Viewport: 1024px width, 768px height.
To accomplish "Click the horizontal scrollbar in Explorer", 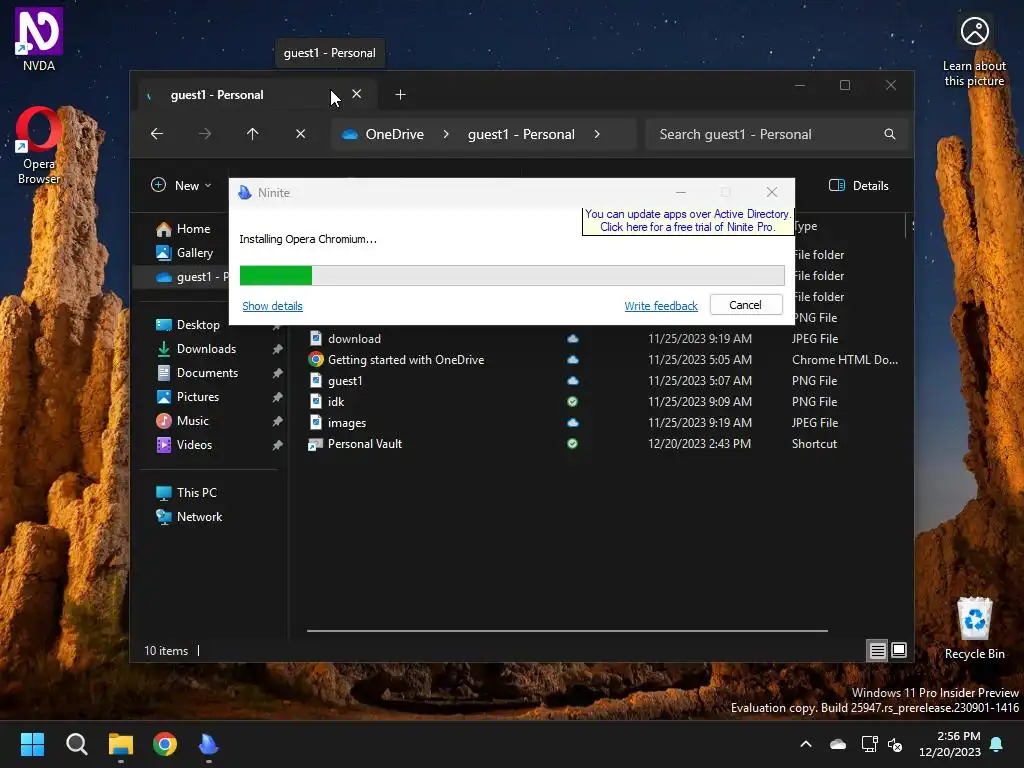I will tap(568, 631).
